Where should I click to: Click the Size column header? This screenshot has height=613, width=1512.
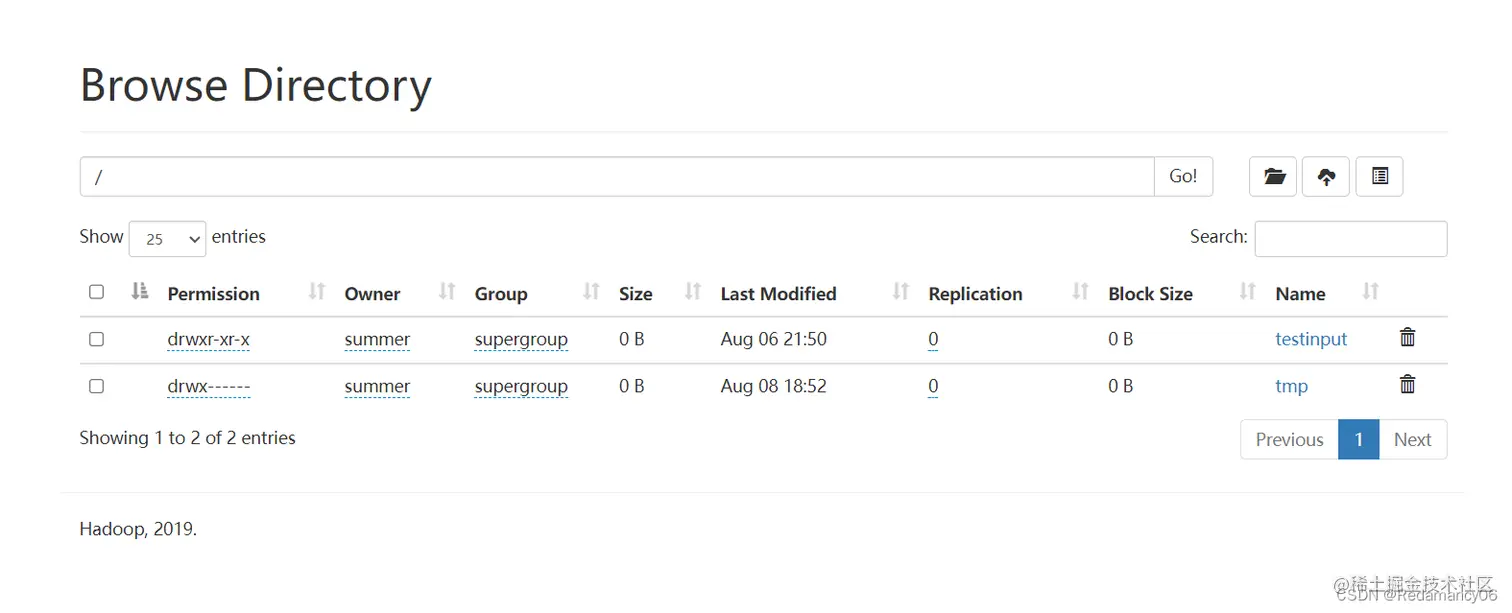tap(635, 294)
